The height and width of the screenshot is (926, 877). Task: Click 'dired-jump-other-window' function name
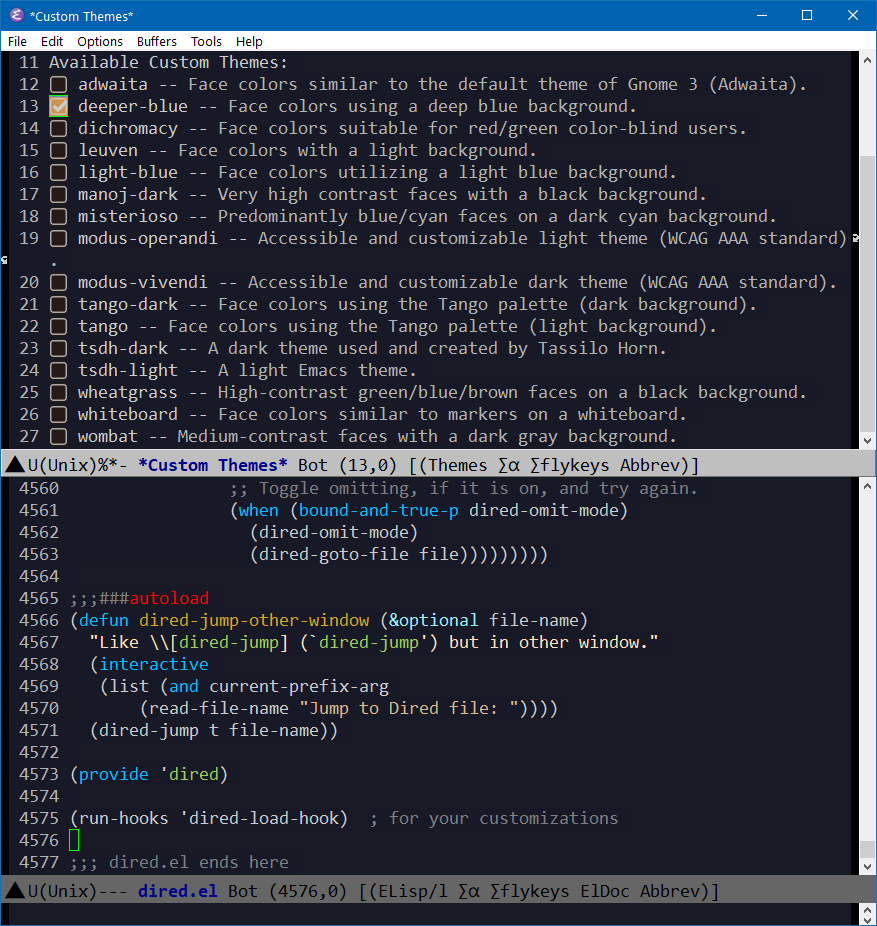[254, 620]
